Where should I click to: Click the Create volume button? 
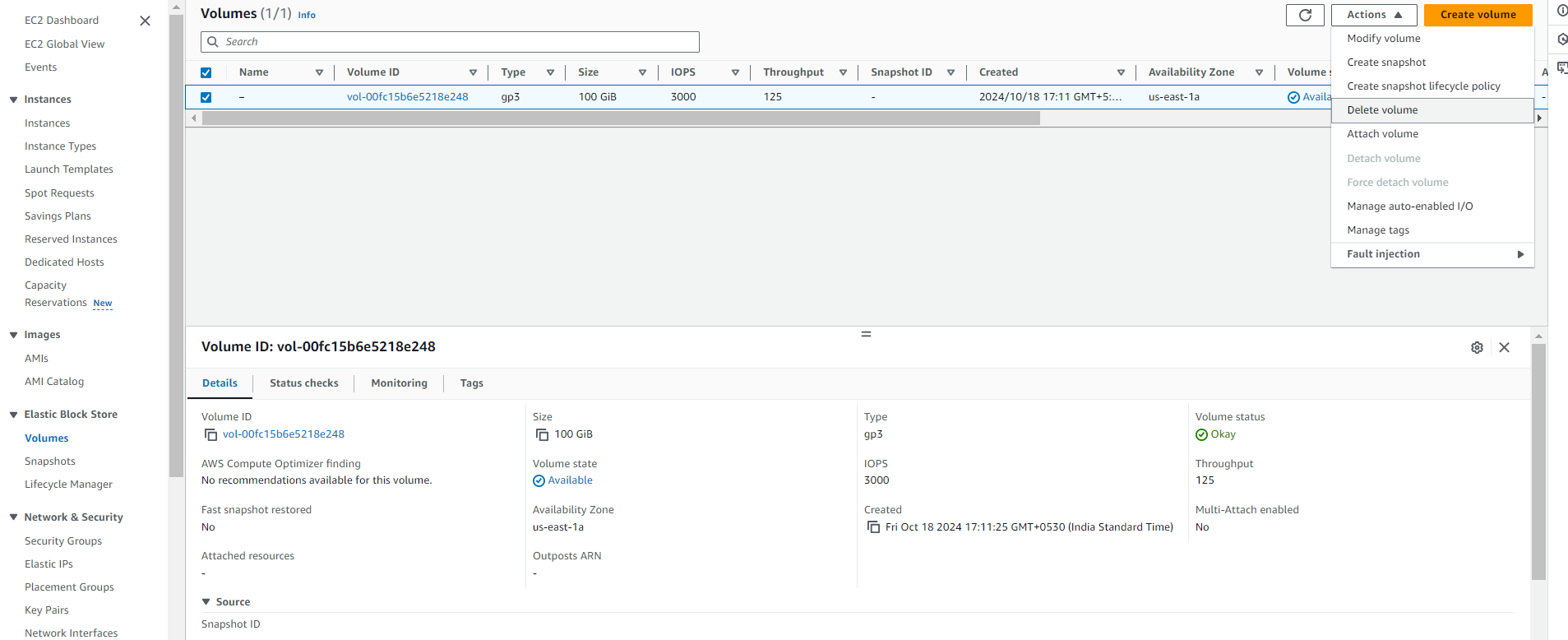pos(1478,15)
